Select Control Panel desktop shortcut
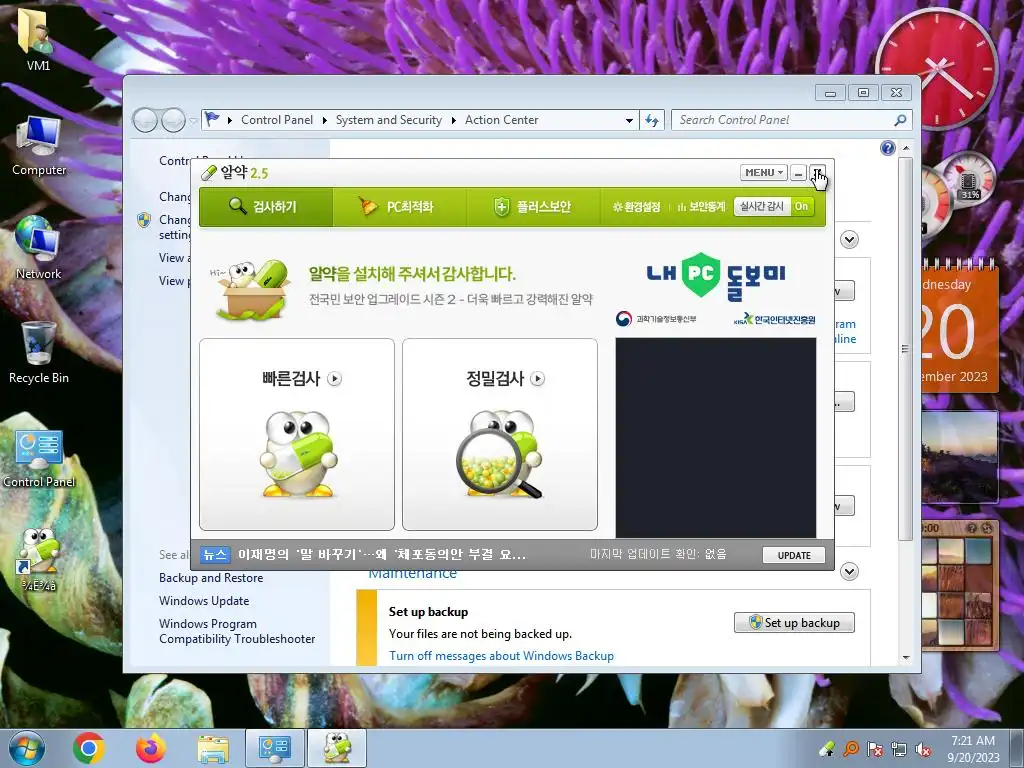1024x768 pixels. (39, 458)
